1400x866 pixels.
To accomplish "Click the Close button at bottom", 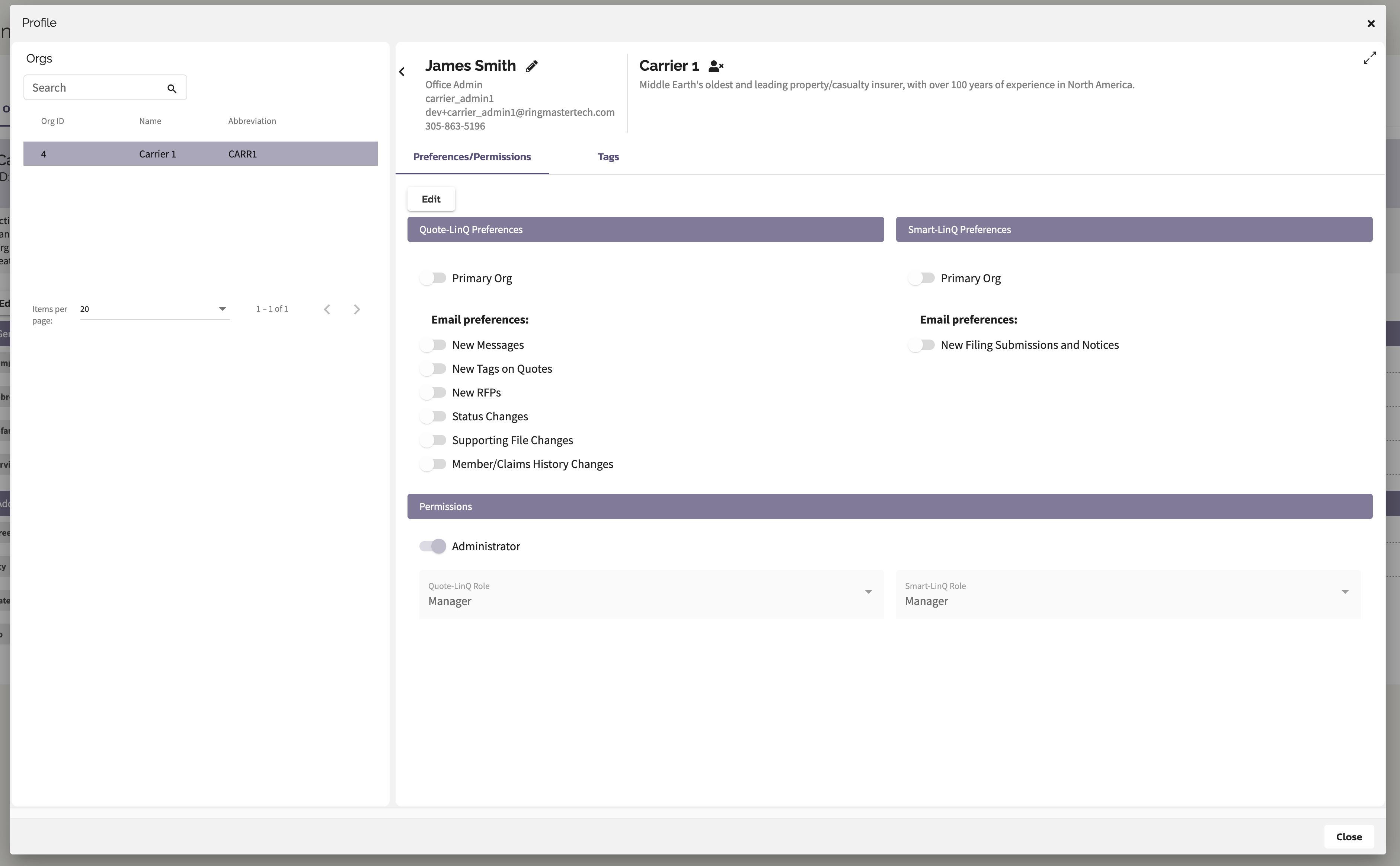I will (1349, 837).
